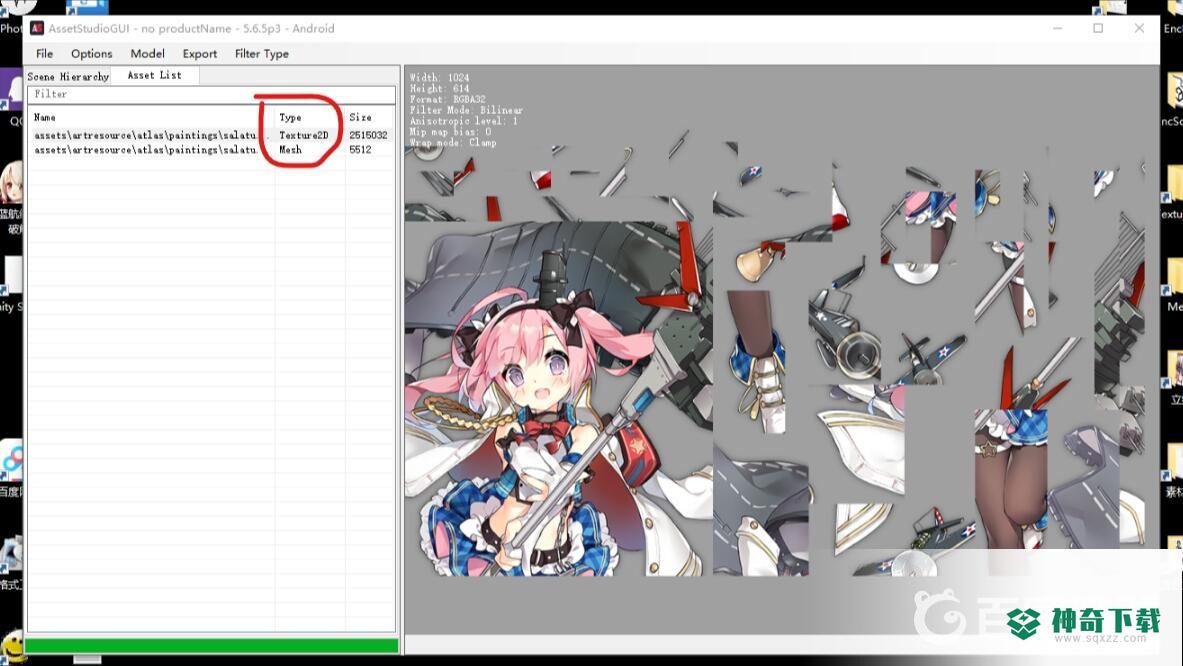Select the Asset List tab
This screenshot has height=666, width=1183.
(x=155, y=75)
